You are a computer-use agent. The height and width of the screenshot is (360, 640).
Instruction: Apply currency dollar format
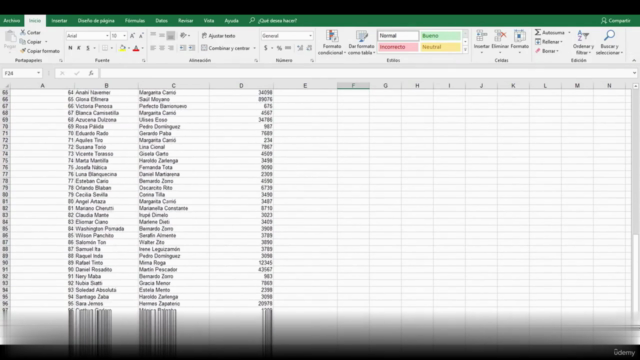pyautogui.click(x=266, y=48)
